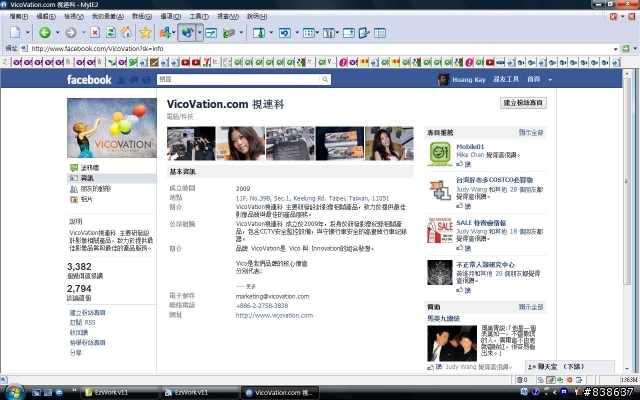The image size is (640, 400).
Task: Stop page loading with red X icon
Action: tap(95, 33)
